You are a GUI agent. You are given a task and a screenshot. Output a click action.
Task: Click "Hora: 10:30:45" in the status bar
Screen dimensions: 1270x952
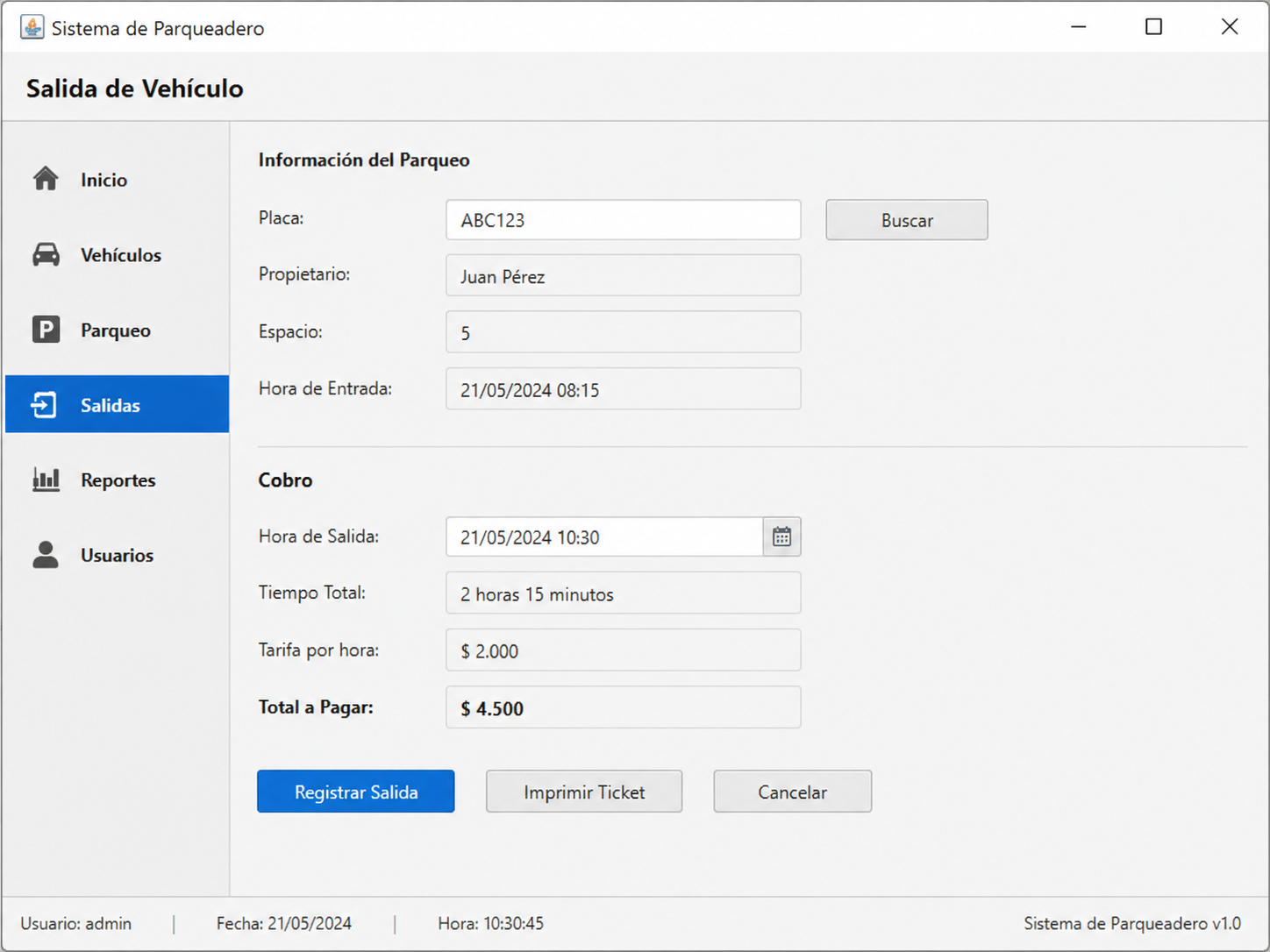pyautogui.click(x=491, y=923)
